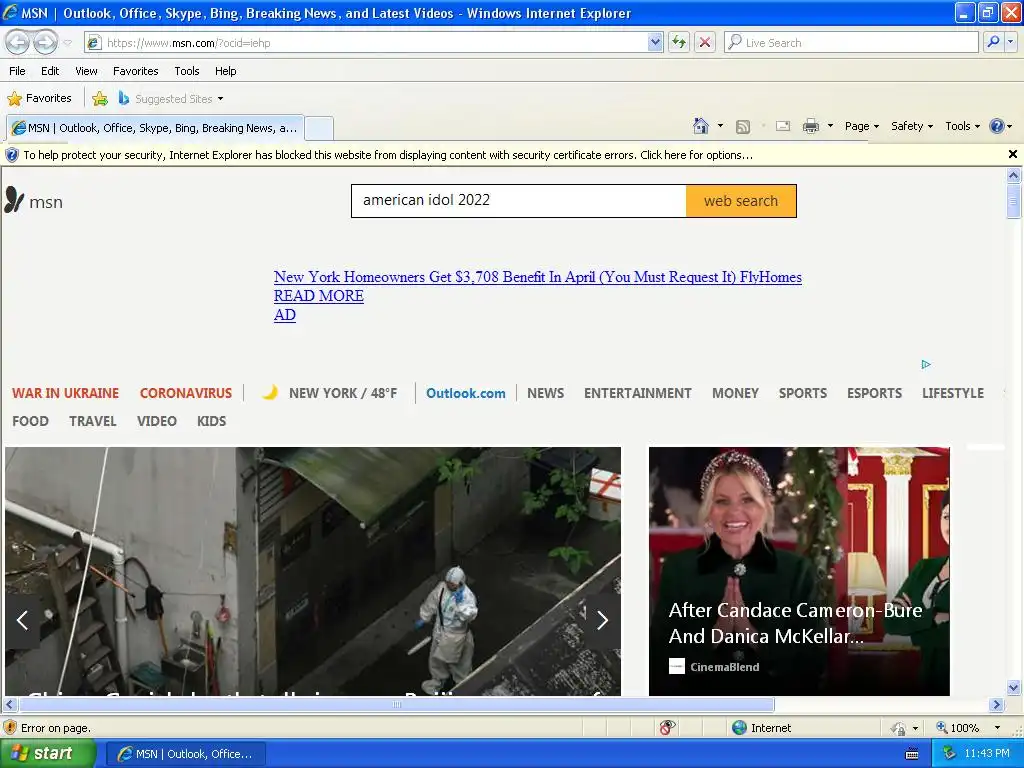Open the Home button dropdown arrow
Screen dimensions: 1024x768
click(x=720, y=126)
